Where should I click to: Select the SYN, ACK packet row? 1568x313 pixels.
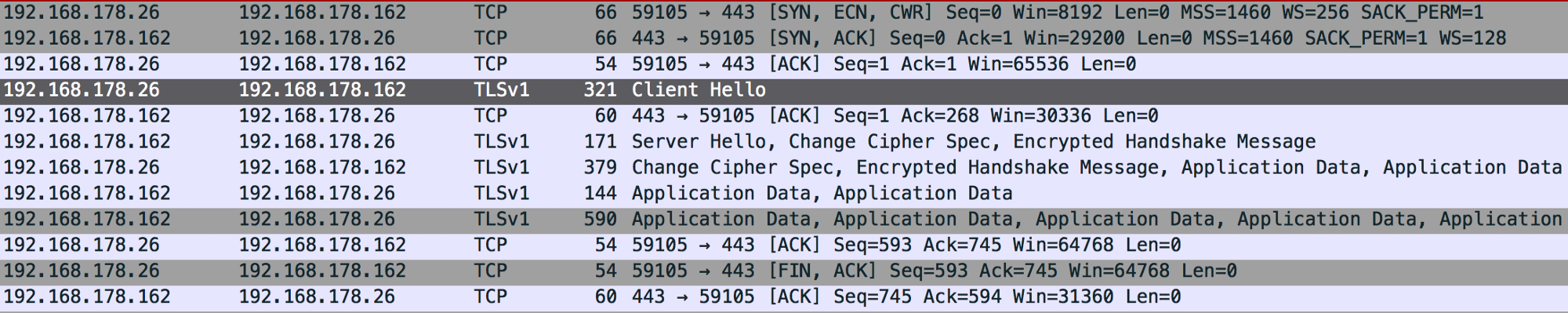pos(784,38)
